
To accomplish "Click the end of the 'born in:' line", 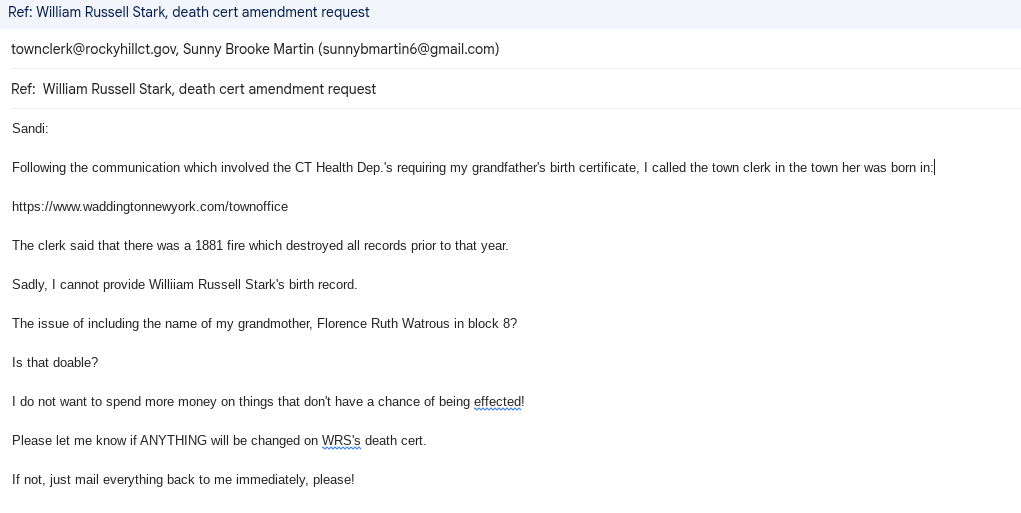I will 935,168.
